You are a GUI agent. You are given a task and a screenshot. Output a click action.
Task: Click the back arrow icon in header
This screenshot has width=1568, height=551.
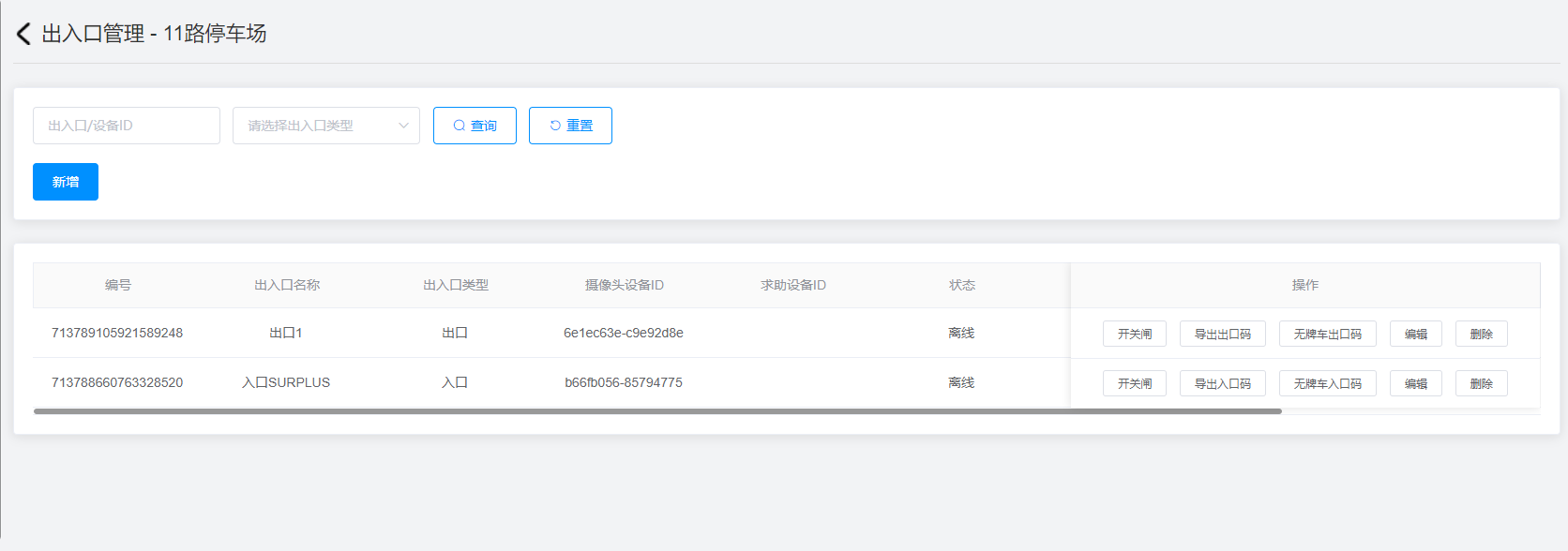point(23,34)
